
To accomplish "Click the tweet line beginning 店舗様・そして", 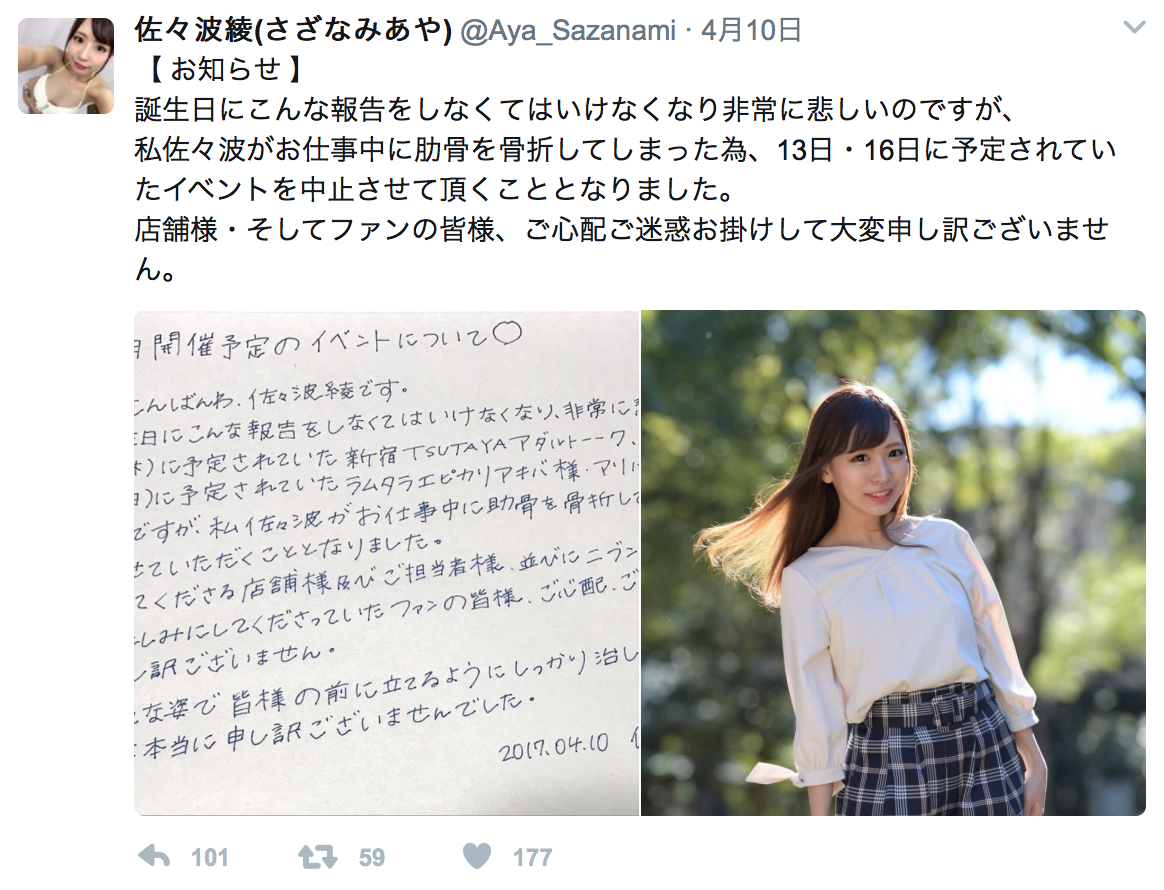I will 622,229.
